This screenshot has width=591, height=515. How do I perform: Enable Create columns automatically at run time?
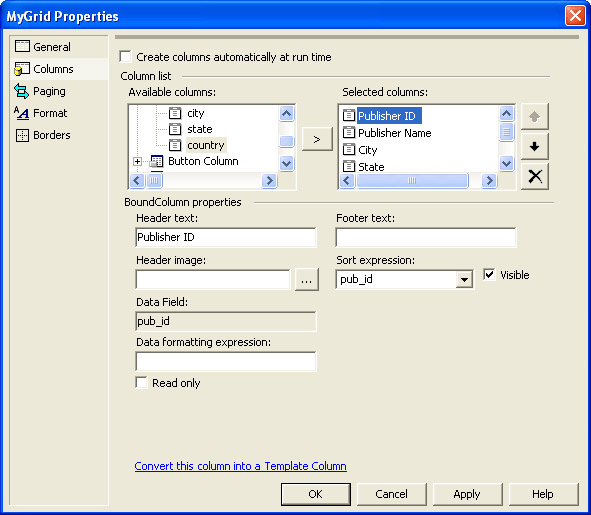point(125,57)
